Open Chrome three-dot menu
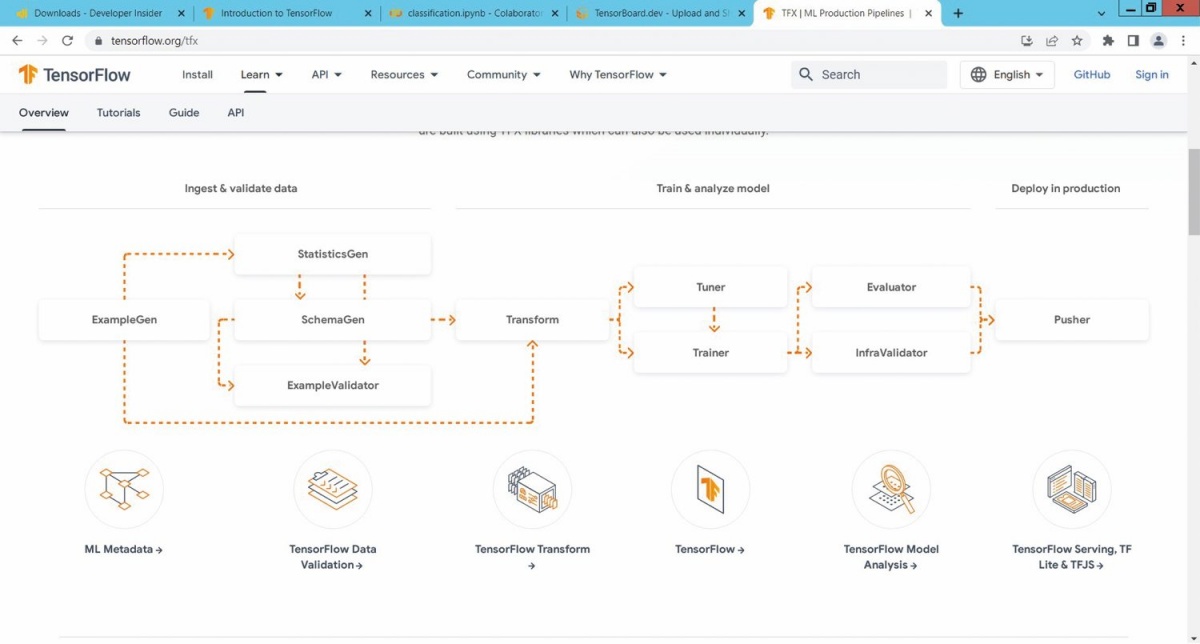 (1184, 41)
